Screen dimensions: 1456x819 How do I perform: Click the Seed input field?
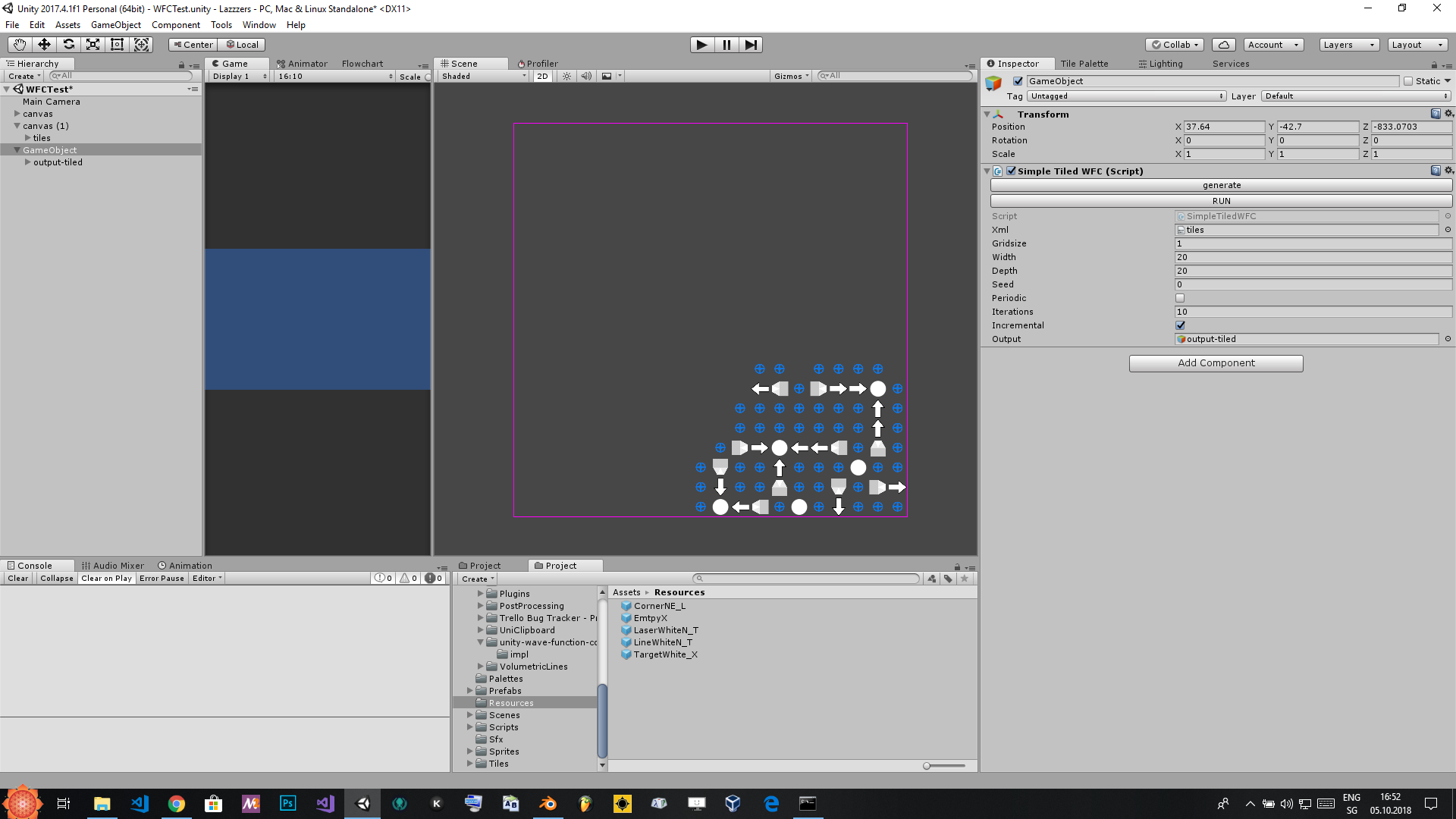[1313, 284]
